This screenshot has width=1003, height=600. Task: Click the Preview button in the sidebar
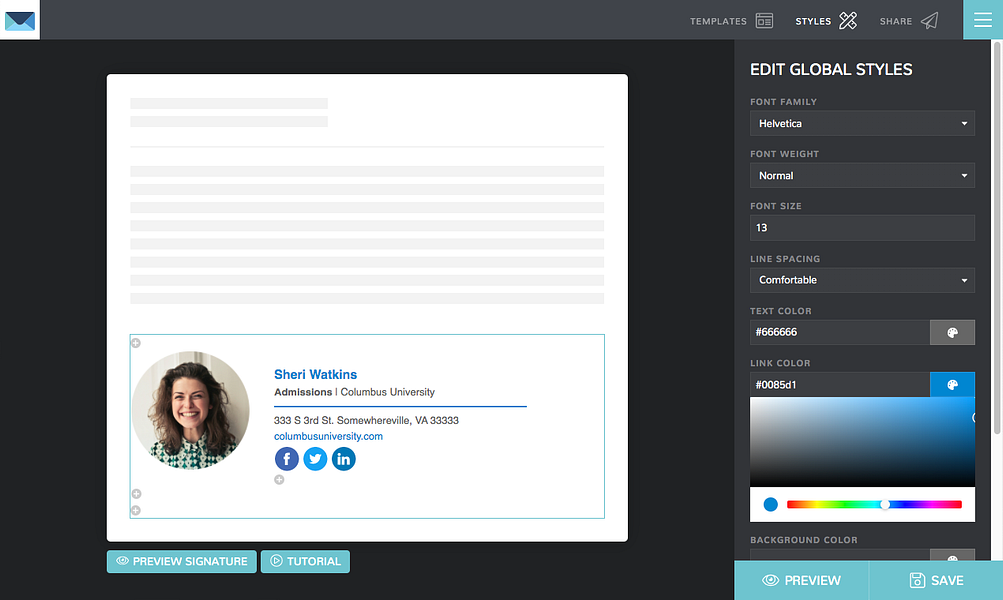pos(801,580)
